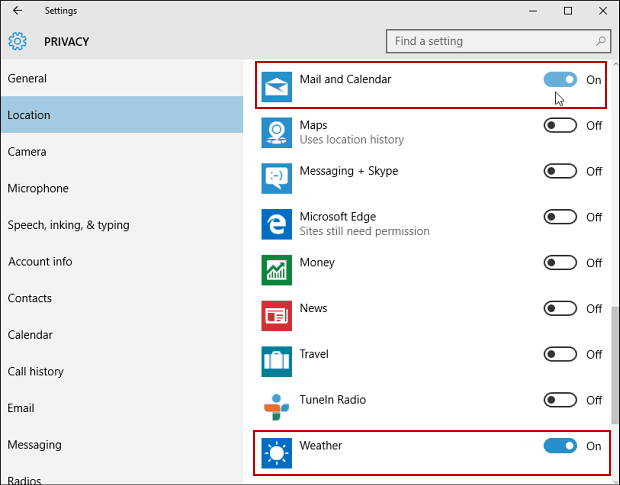Click the TuneIn Radio icon
620x485 pixels.
pyautogui.click(x=276, y=407)
